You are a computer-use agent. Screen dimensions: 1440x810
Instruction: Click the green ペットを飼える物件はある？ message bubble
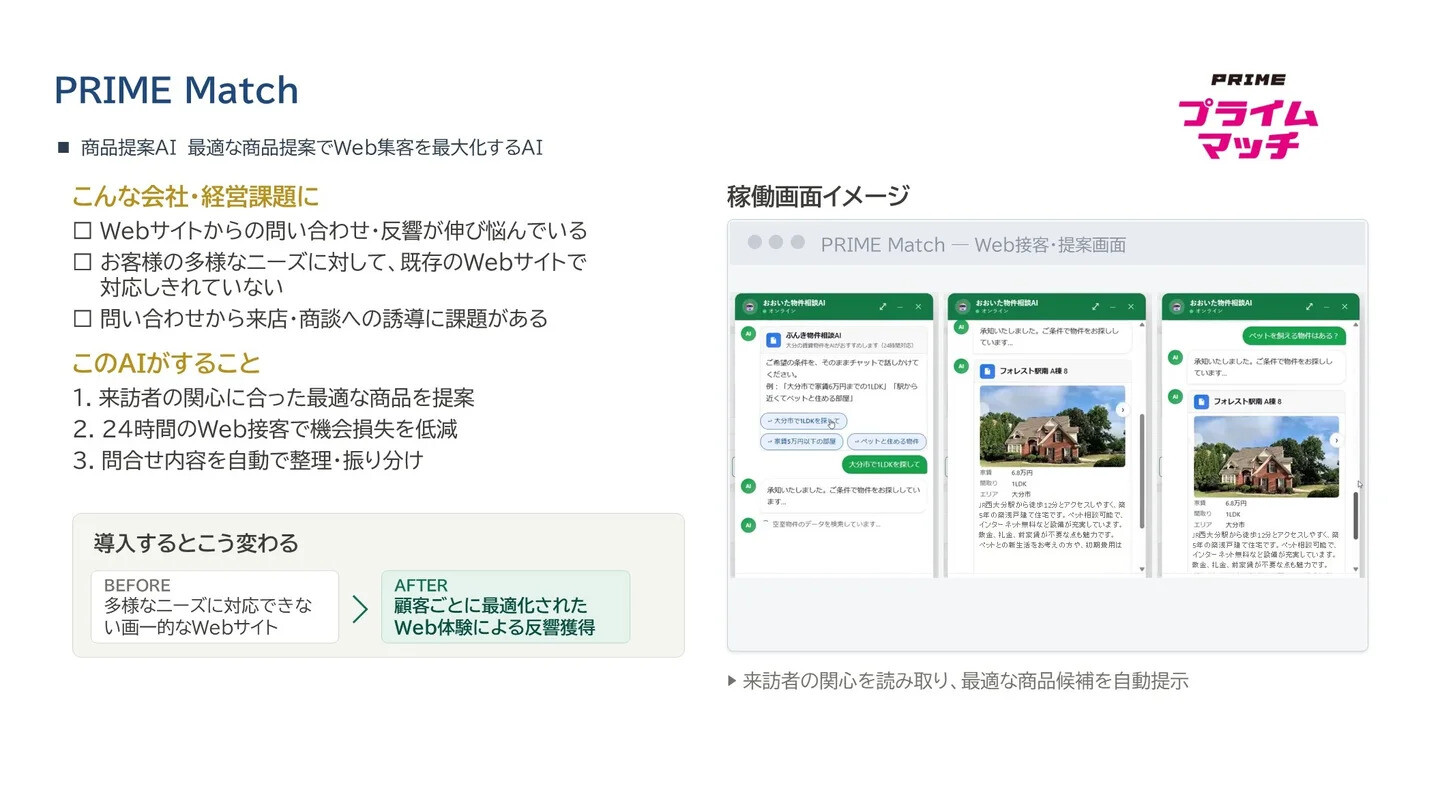pos(1294,336)
